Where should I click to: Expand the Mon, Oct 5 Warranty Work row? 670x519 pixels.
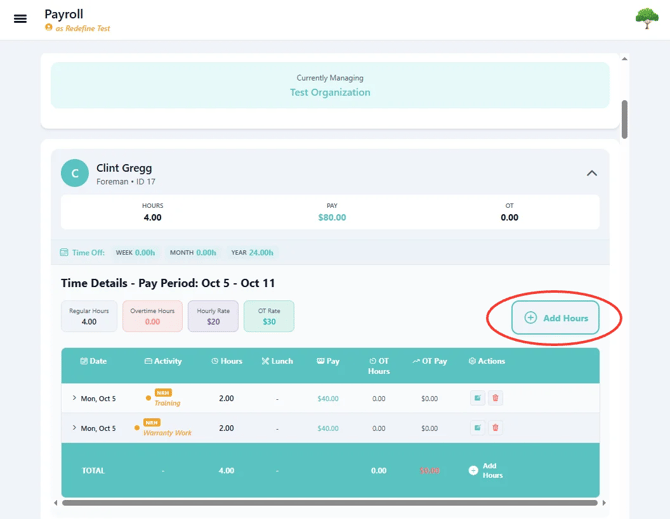coord(74,428)
